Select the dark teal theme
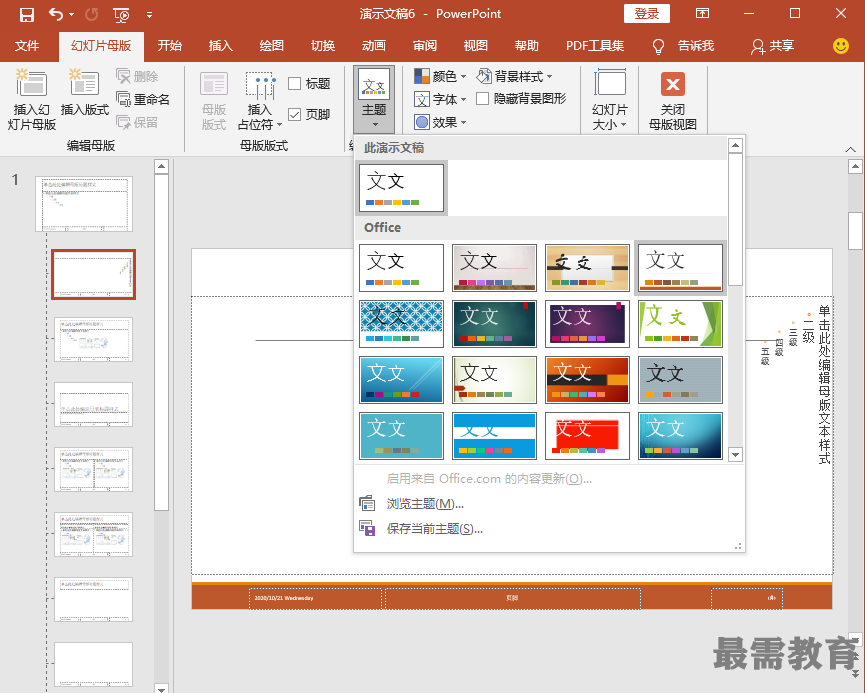The image size is (865, 693). [x=494, y=324]
